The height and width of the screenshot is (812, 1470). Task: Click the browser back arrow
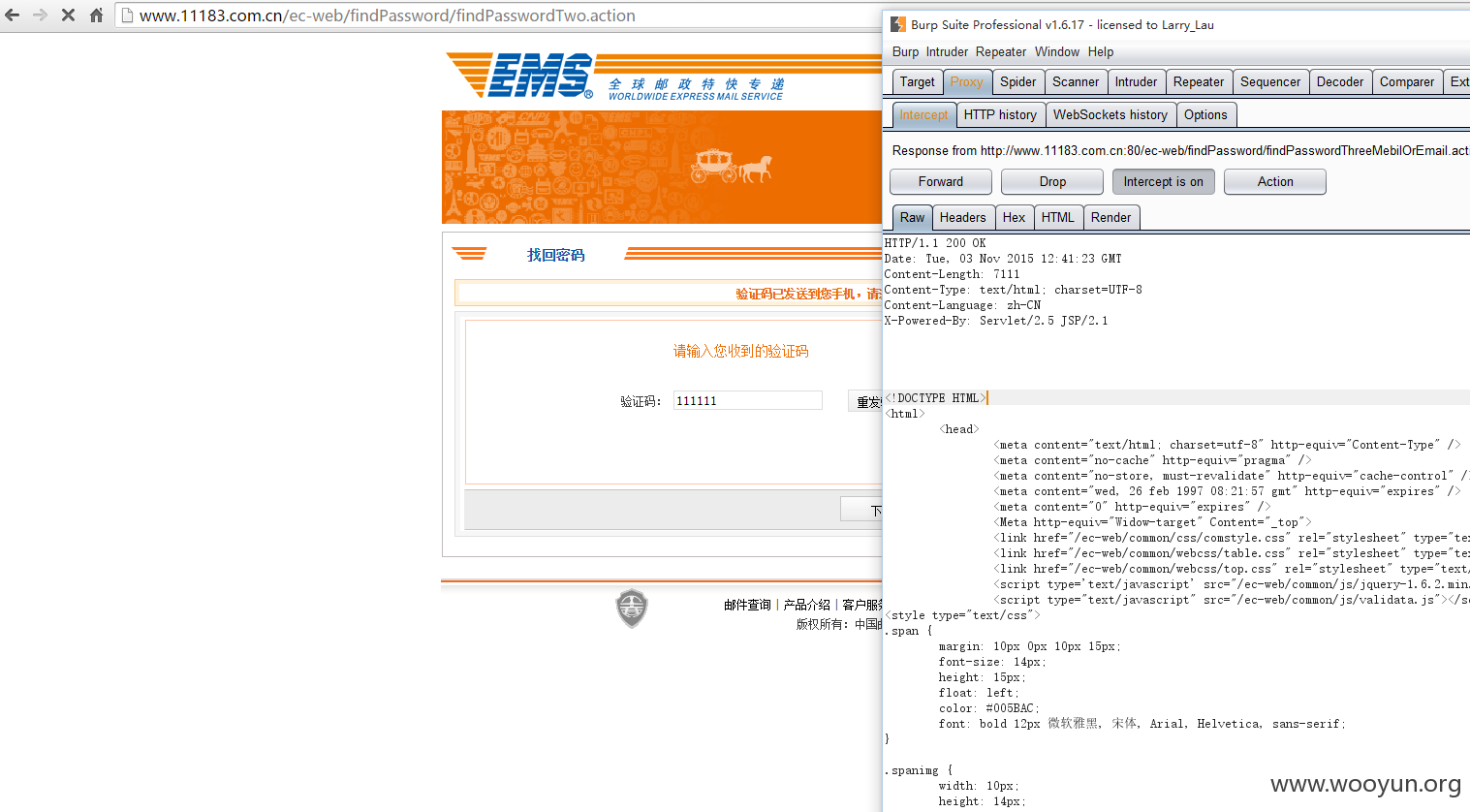(13, 16)
